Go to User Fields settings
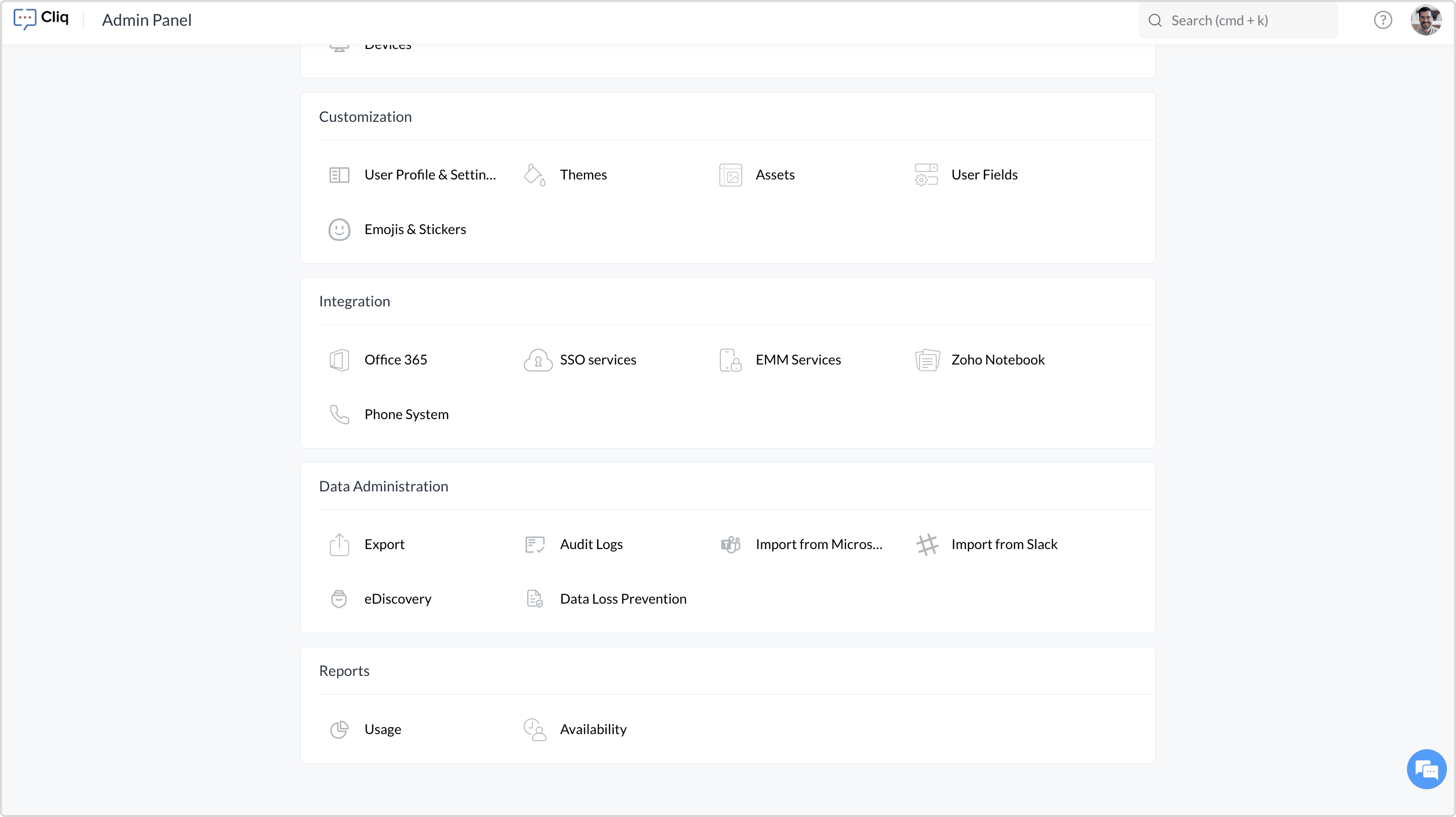This screenshot has height=817, width=1456. (984, 175)
